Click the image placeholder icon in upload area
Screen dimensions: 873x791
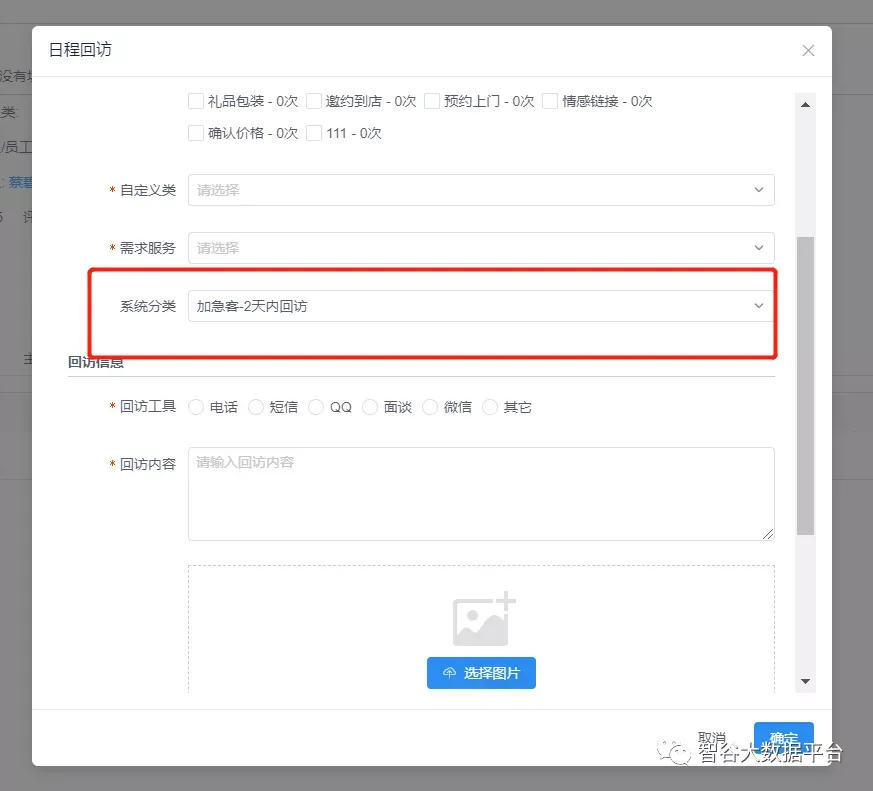click(x=483, y=619)
